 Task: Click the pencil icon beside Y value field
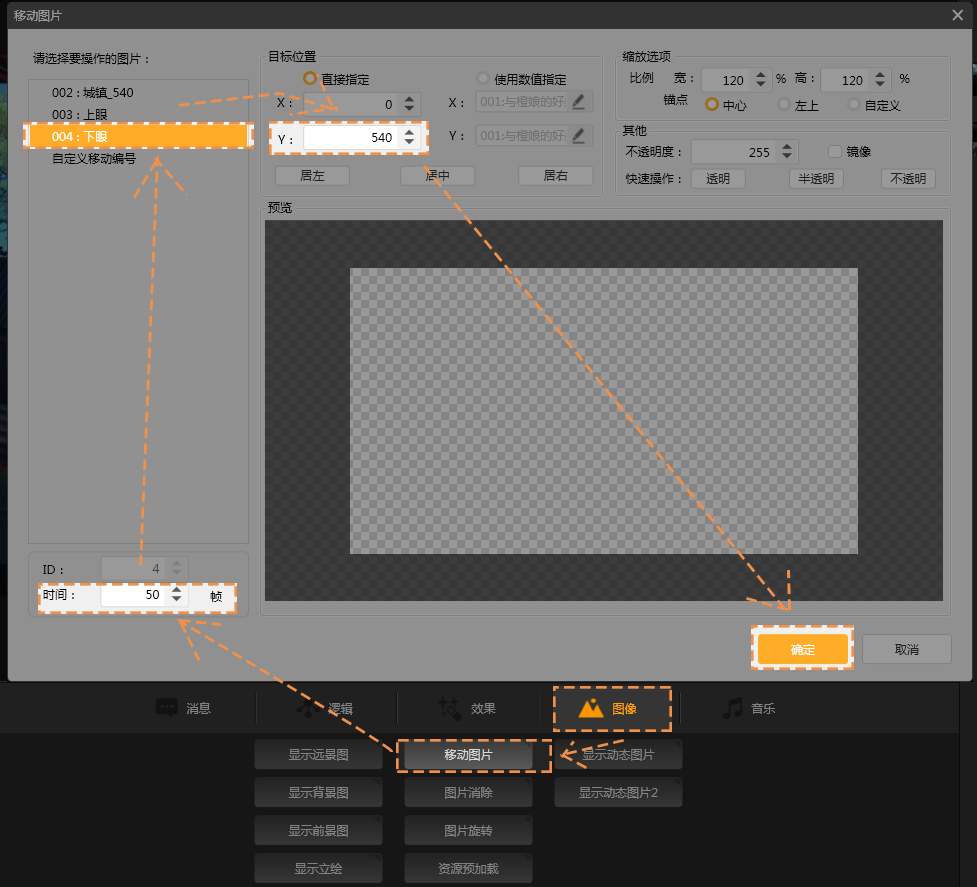tap(579, 136)
